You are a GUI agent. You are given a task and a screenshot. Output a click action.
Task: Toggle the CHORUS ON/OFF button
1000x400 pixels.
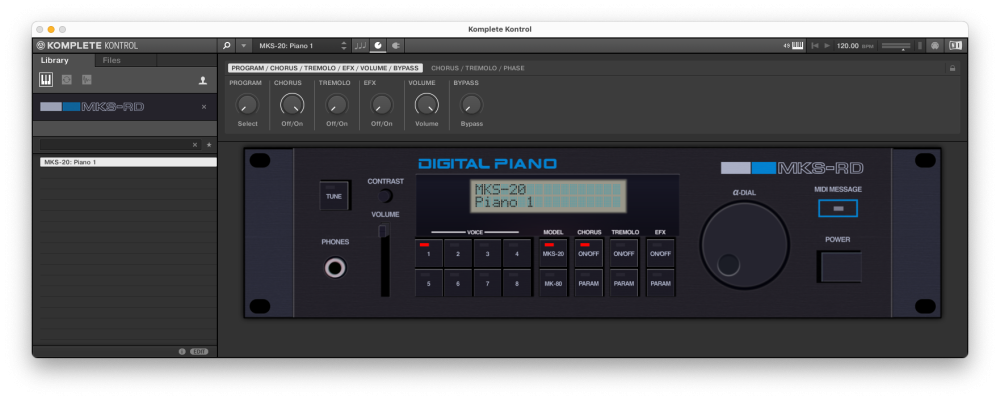(589, 253)
